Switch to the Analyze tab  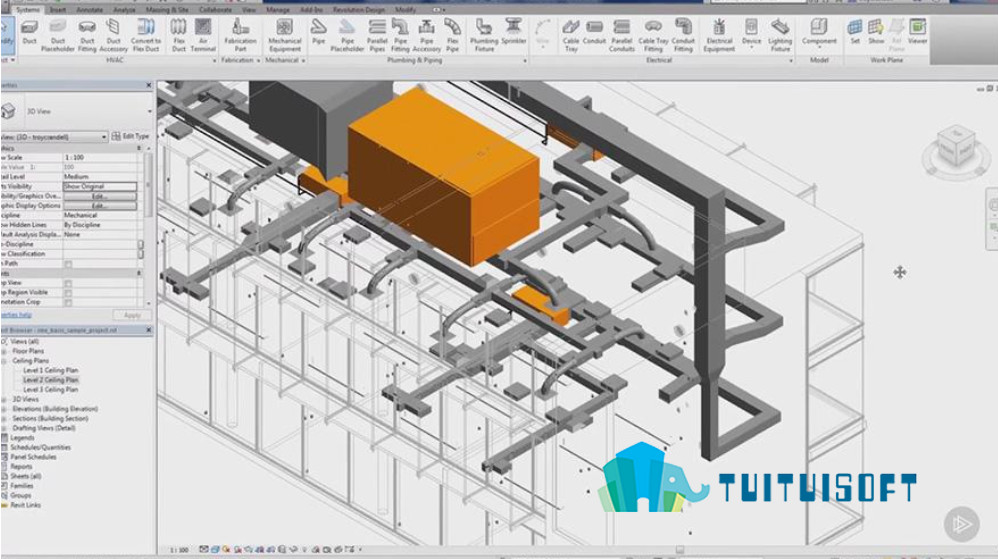pyautogui.click(x=124, y=10)
